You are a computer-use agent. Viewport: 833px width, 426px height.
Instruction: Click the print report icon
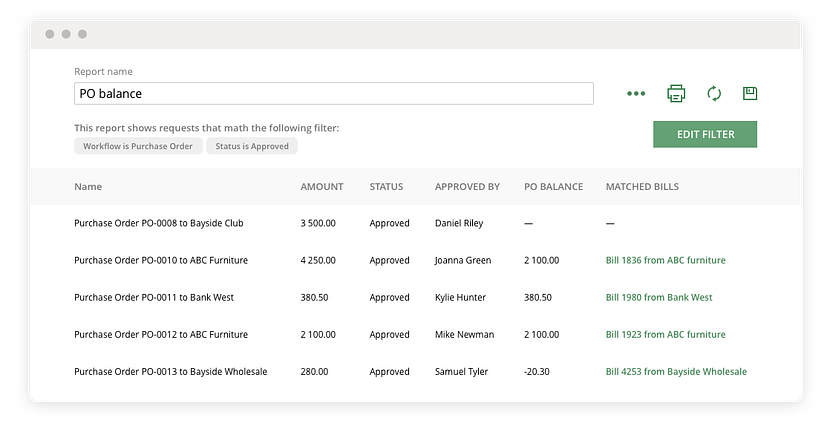pos(676,93)
